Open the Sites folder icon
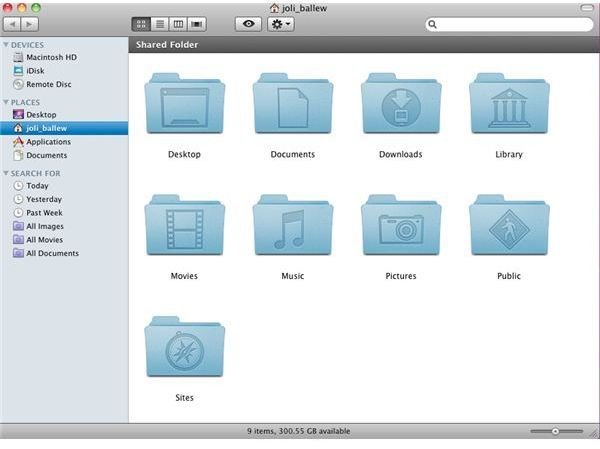Screen dimensions: 600x449 coord(184,347)
